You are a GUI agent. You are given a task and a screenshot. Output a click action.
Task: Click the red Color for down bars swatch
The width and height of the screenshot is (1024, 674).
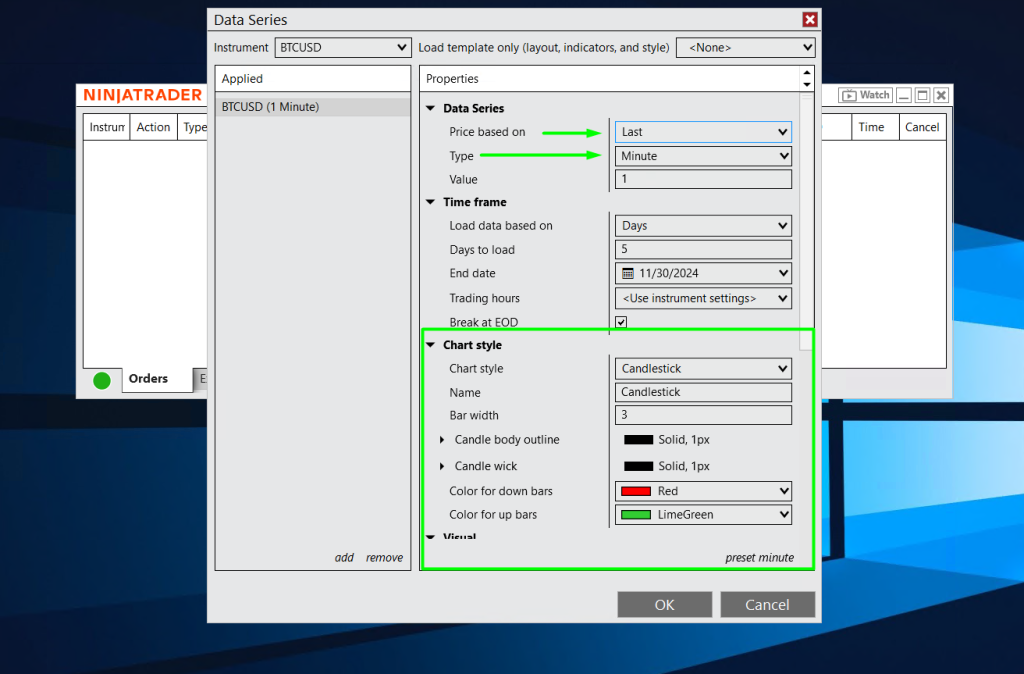tap(636, 491)
